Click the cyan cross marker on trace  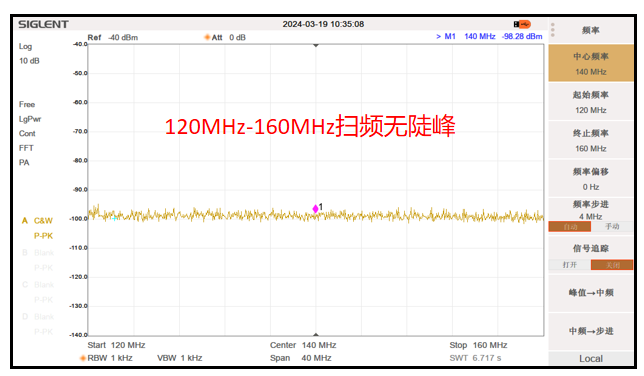tap(115, 218)
